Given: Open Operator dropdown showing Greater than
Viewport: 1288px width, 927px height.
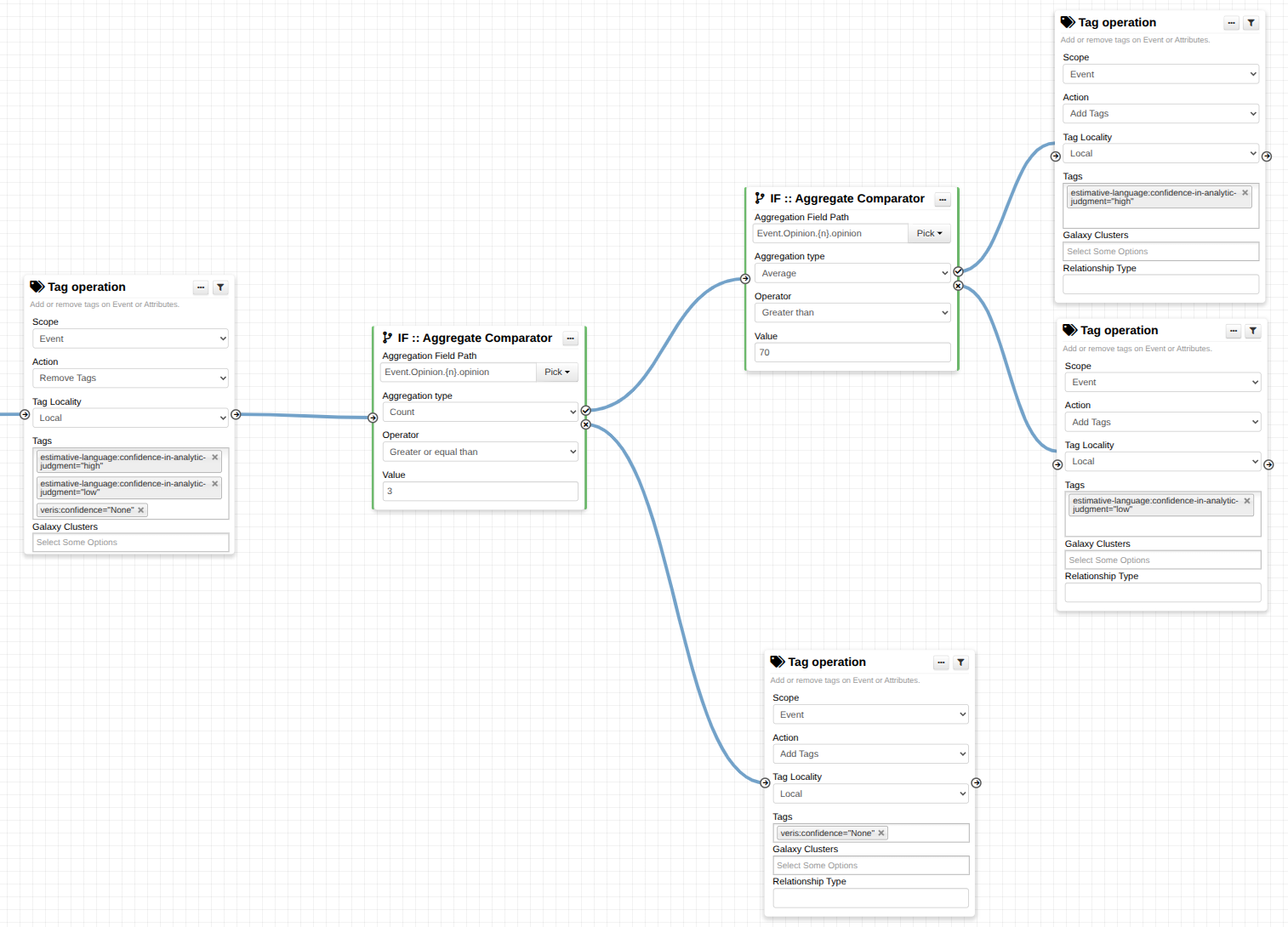Looking at the screenshot, I should click(852, 313).
